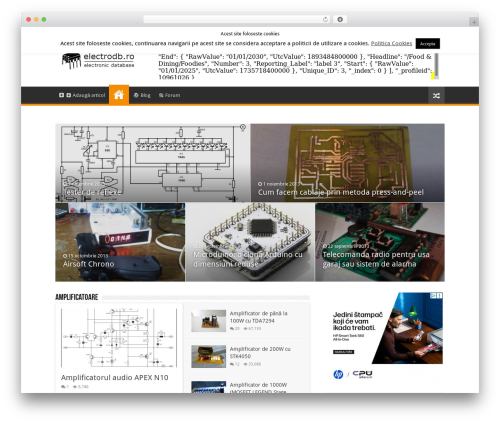Click the Home icon in the navigation bar
This screenshot has width=500, height=423.
(119, 95)
